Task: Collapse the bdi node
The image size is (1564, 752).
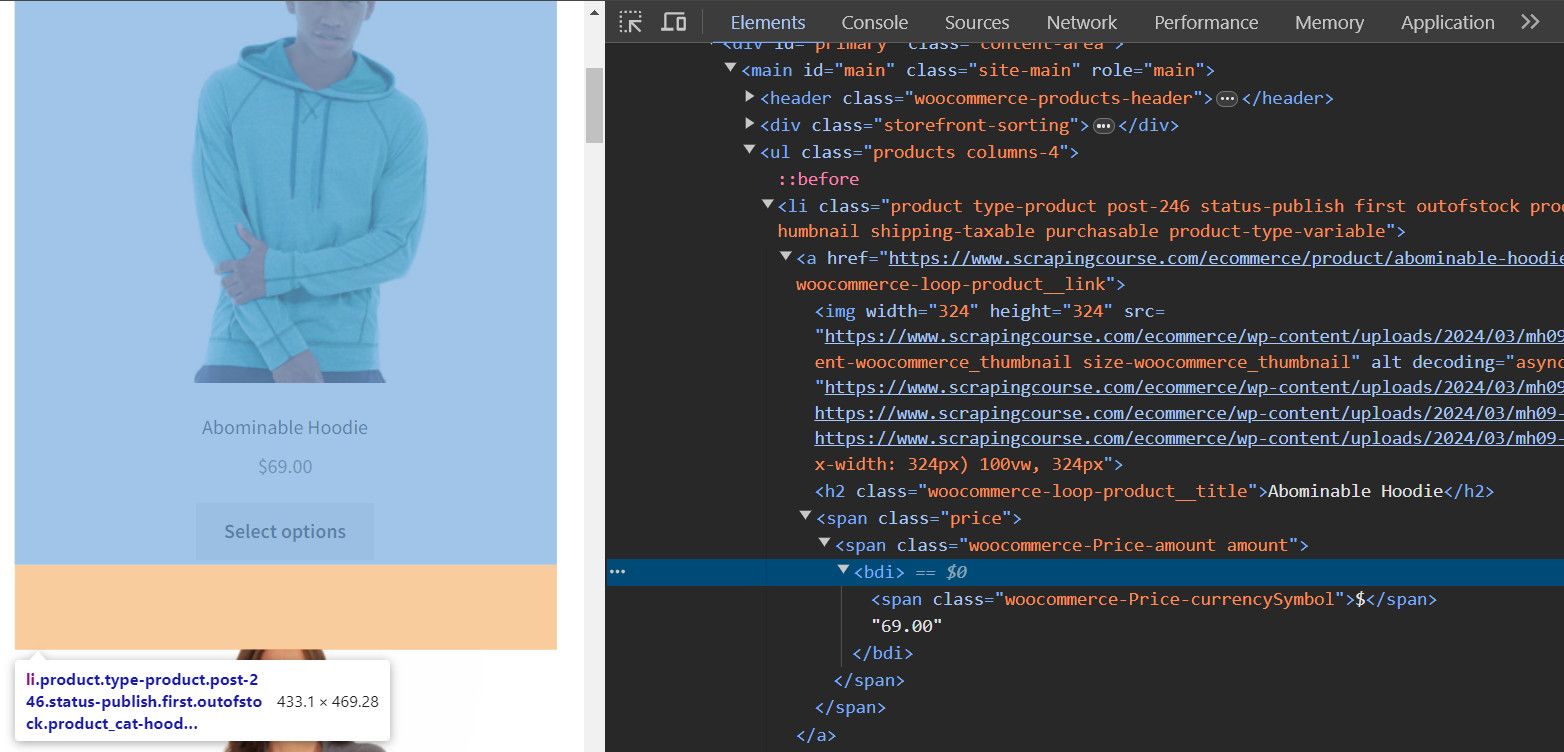Action: [x=843, y=570]
